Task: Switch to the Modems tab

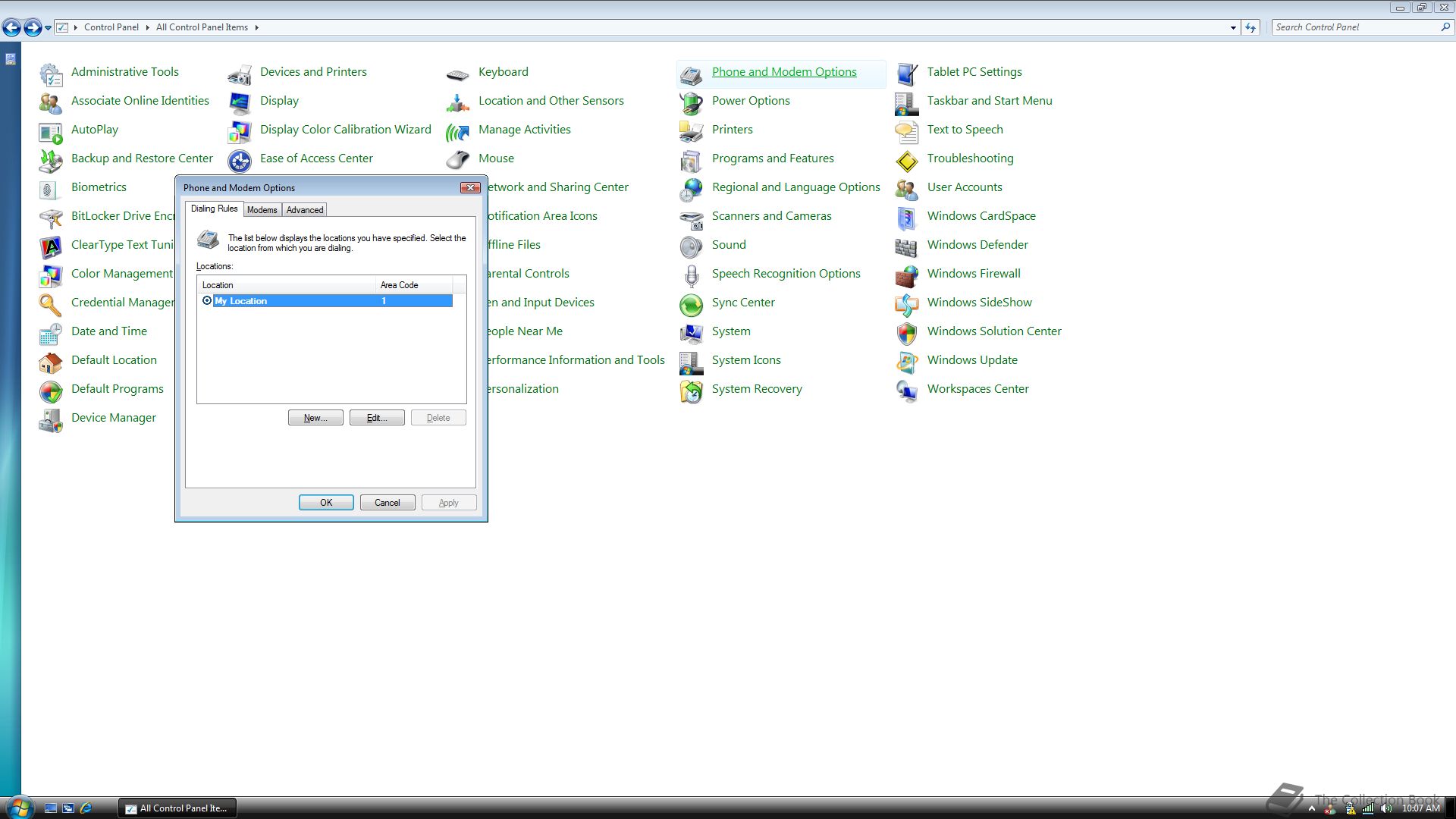Action: pos(262,210)
